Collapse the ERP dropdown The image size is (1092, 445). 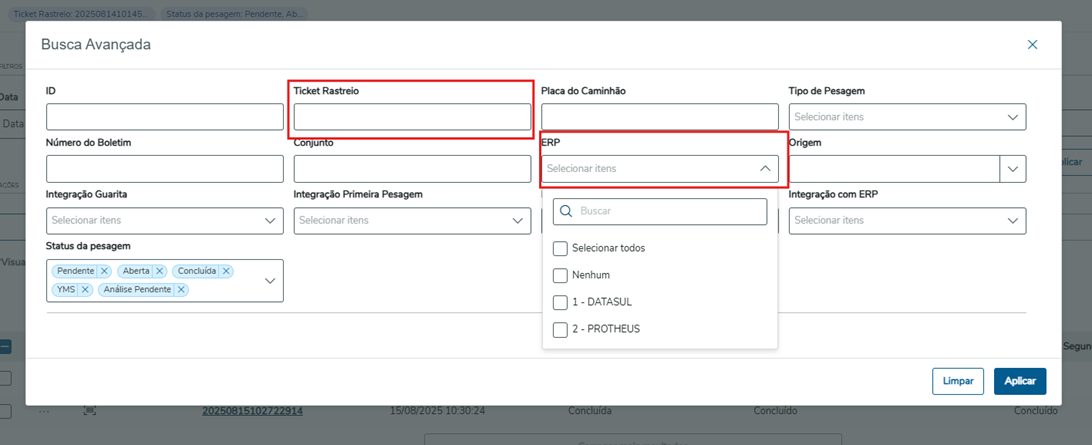click(x=765, y=169)
